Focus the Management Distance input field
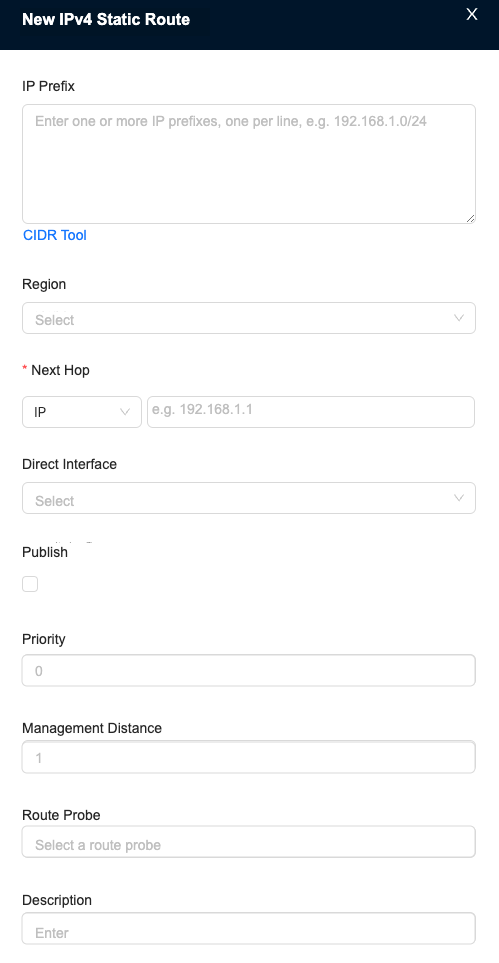 (x=249, y=757)
